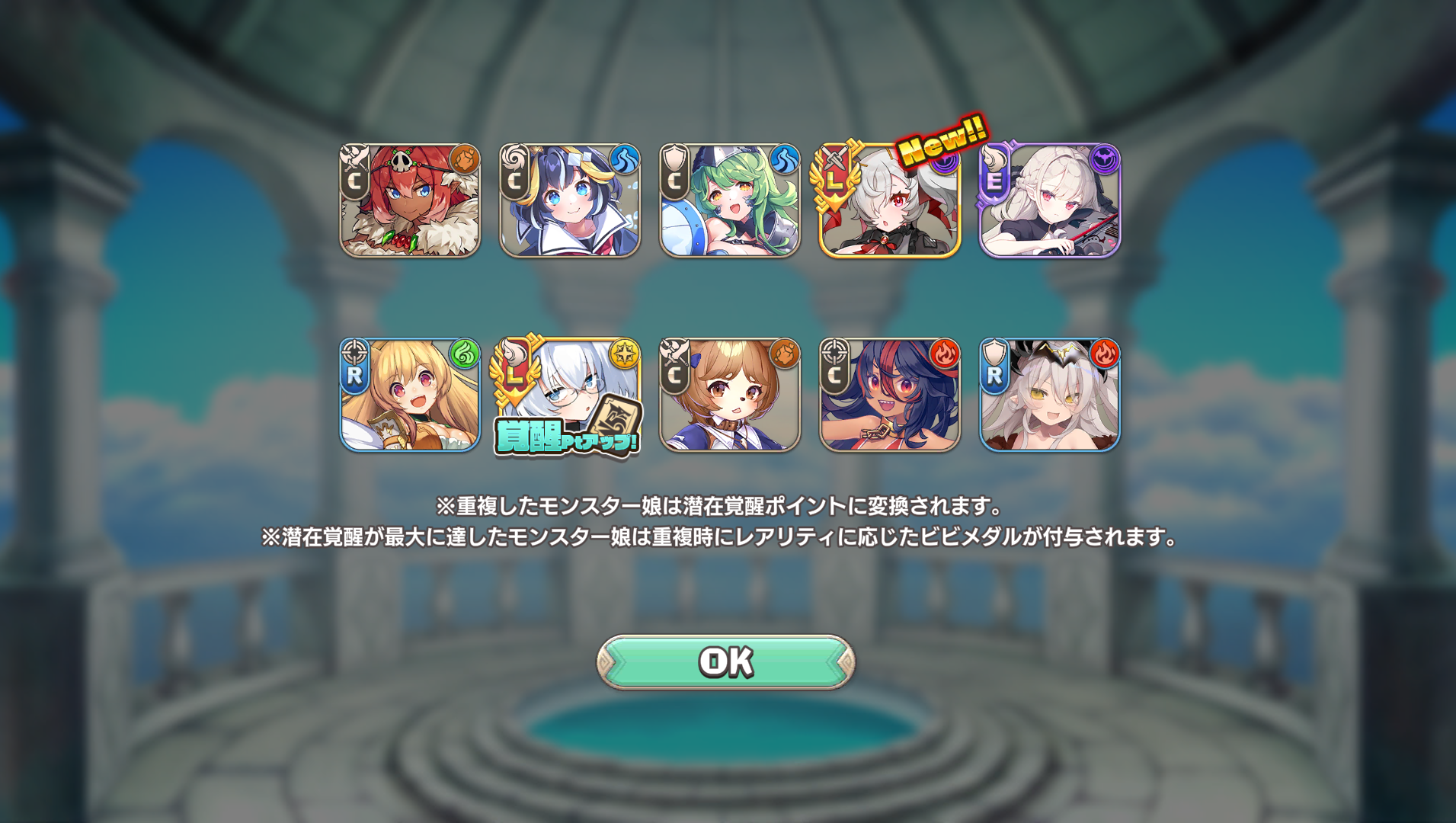This screenshot has height=823, width=1456.
Task: Click the wind attribute icon on blonde card
Action: tap(465, 354)
